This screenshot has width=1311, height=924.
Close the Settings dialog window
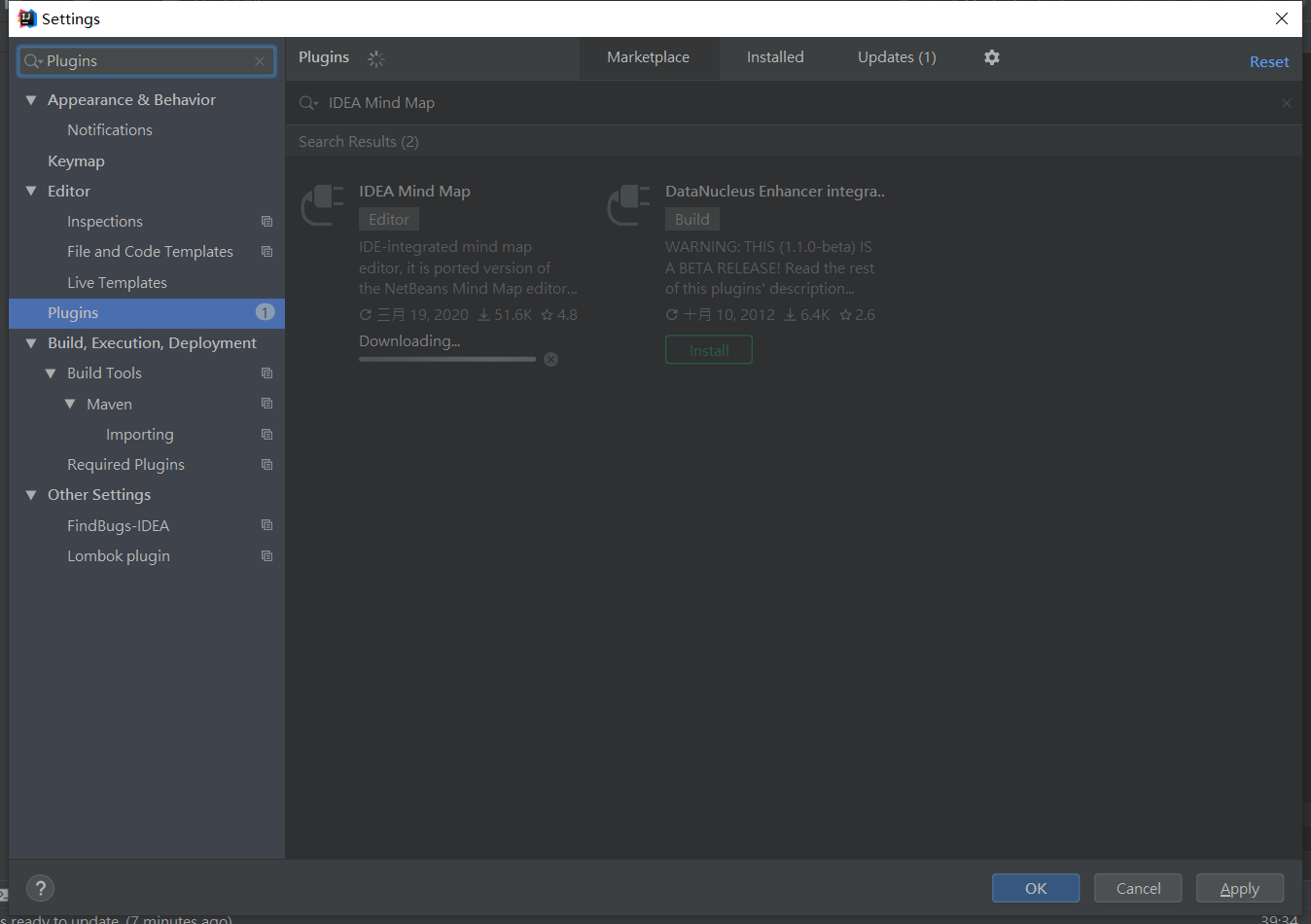click(x=1282, y=18)
